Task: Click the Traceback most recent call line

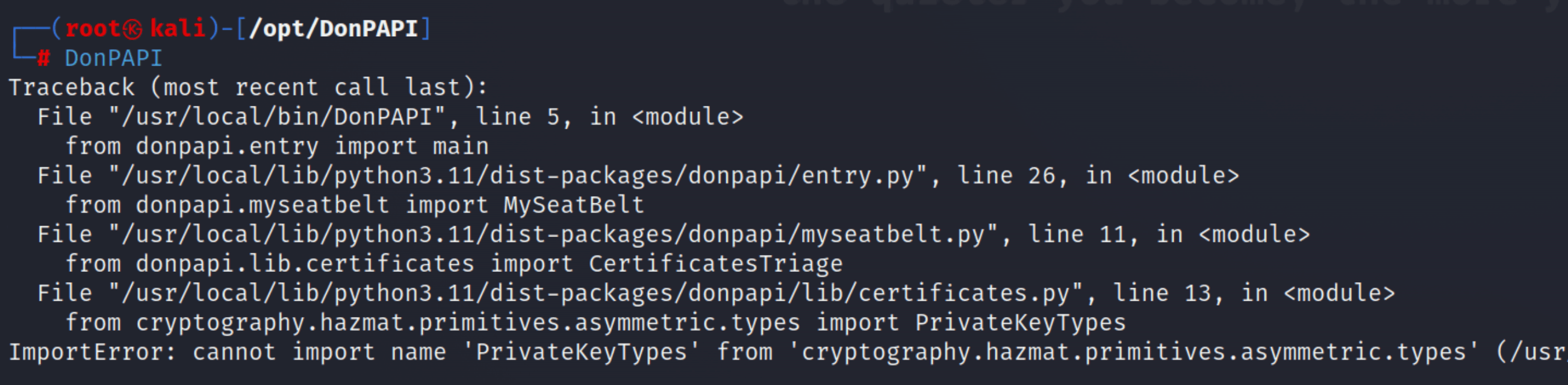Action: pyautogui.click(x=248, y=87)
